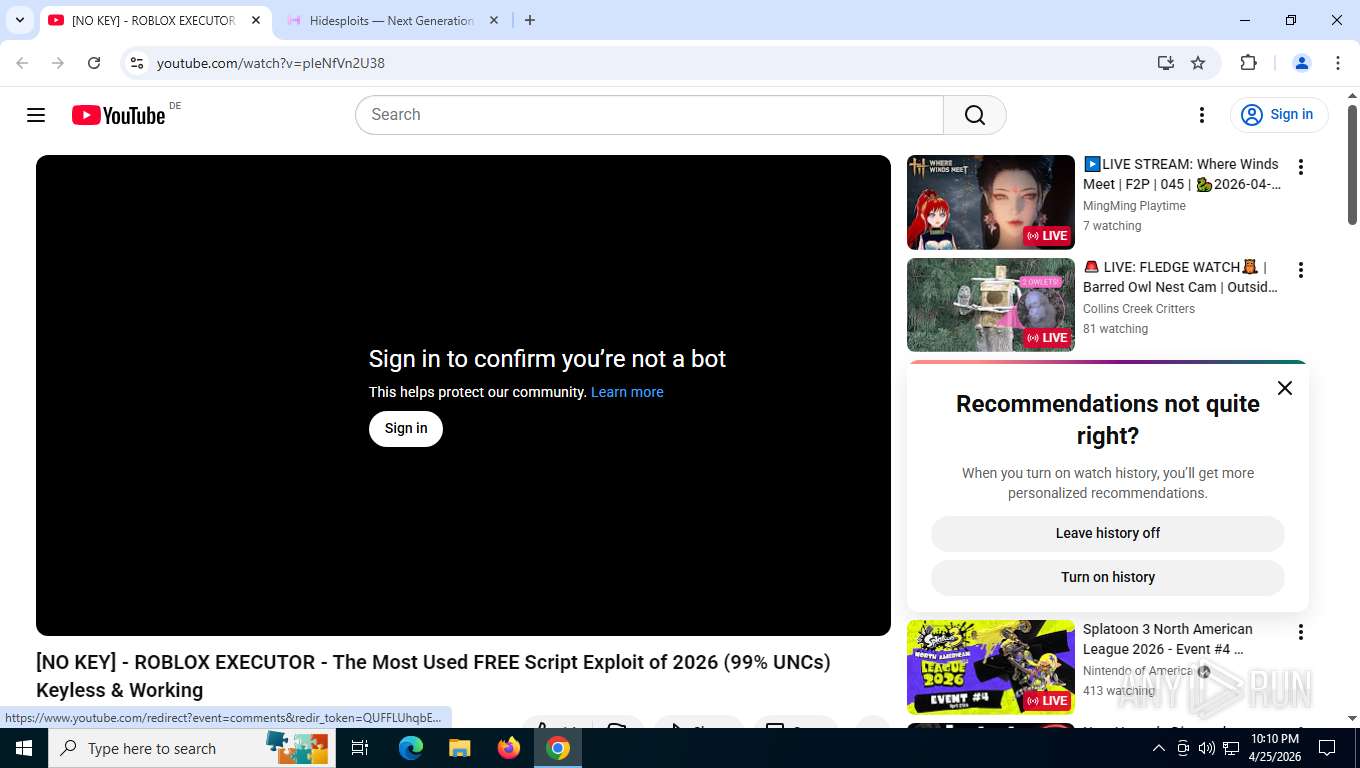
Task: Open Where Winds Meet live stream thumbnail
Action: 991,202
